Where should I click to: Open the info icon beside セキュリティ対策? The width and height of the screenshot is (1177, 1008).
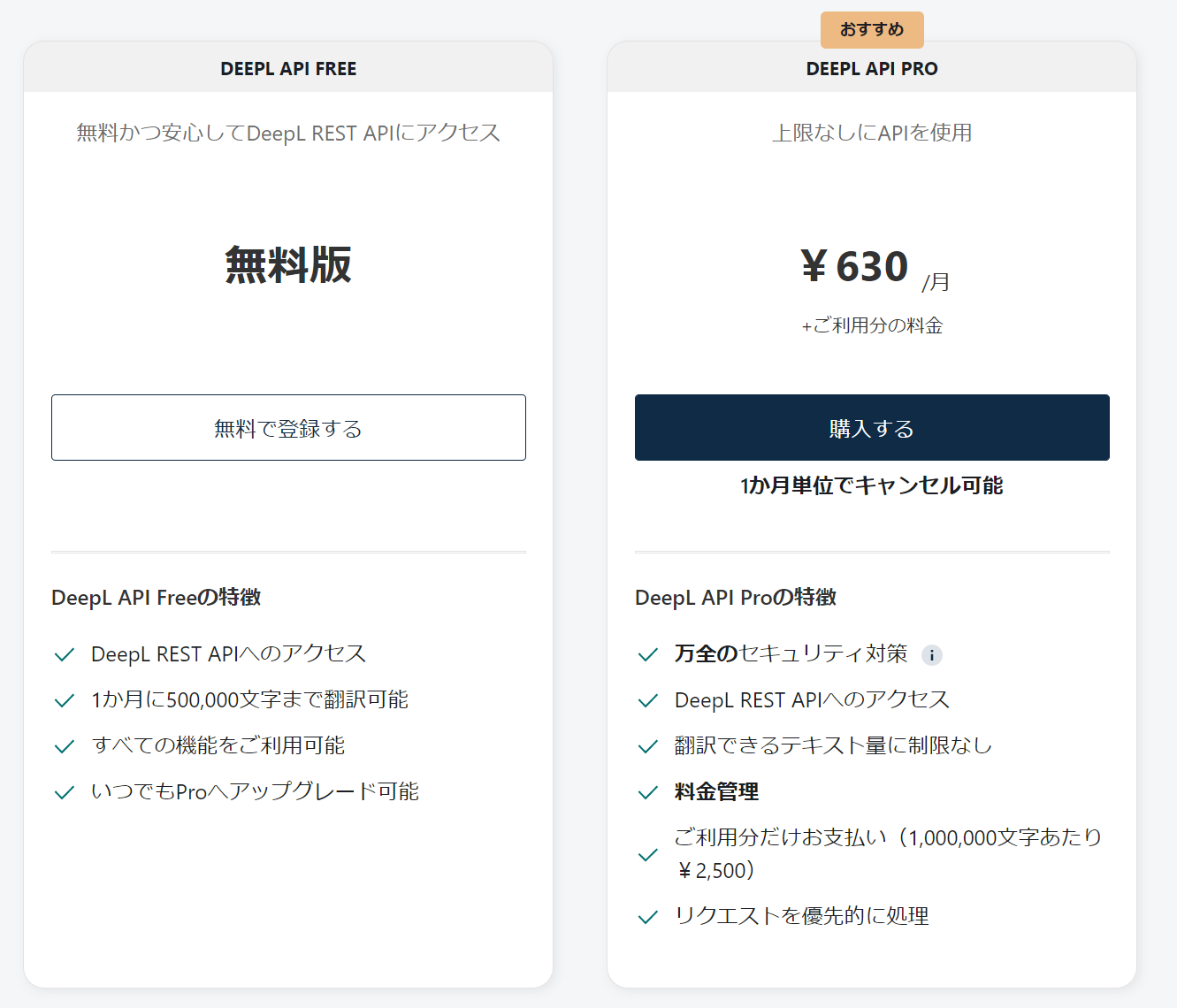(931, 655)
